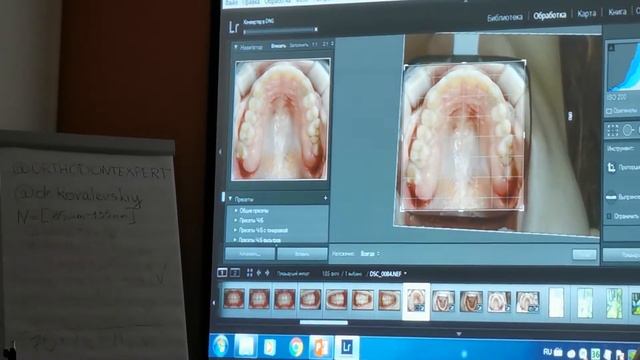The image size is (640, 360).
Task: Click the navigator preview image
Action: pos(281,119)
